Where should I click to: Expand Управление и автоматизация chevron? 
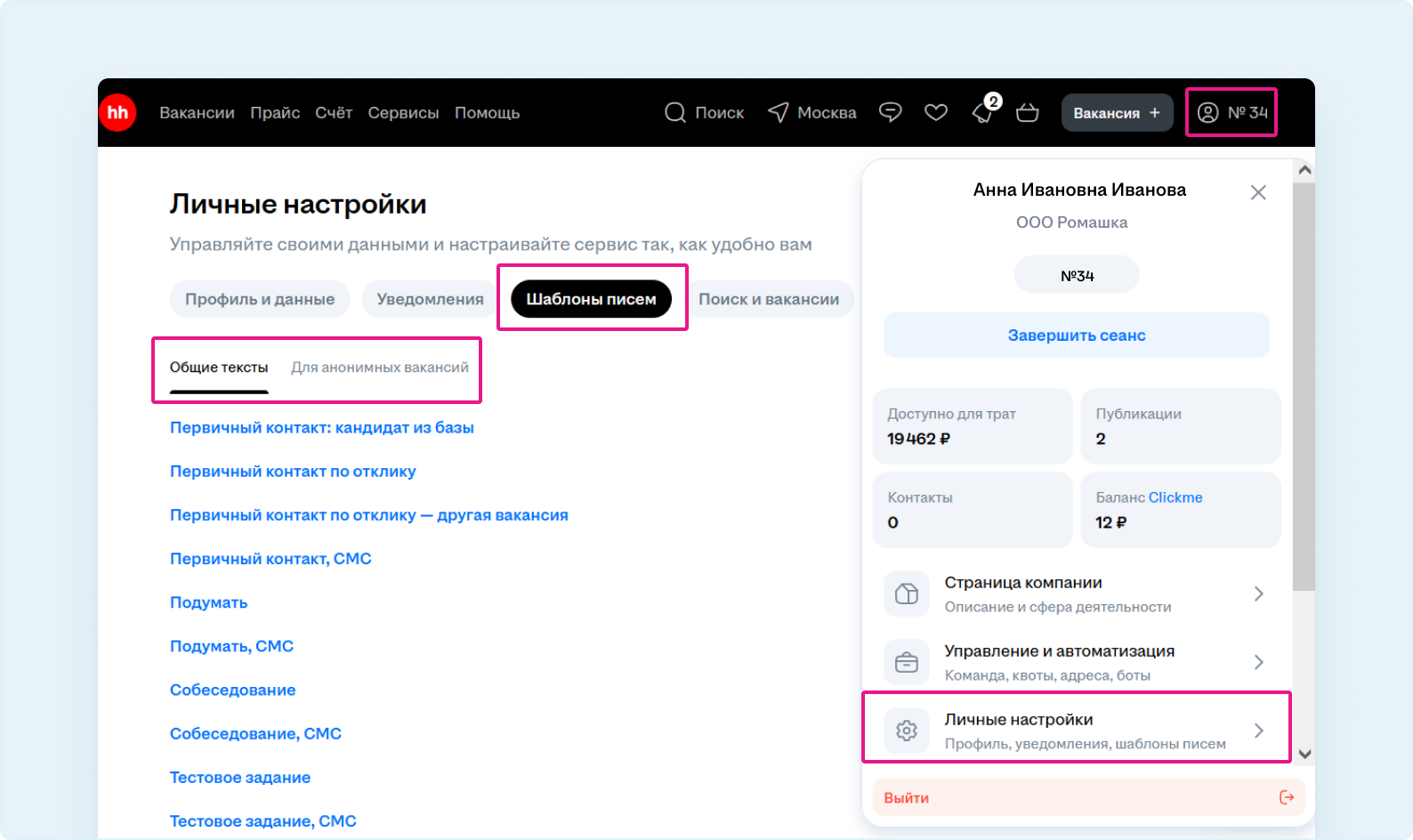pos(1259,662)
